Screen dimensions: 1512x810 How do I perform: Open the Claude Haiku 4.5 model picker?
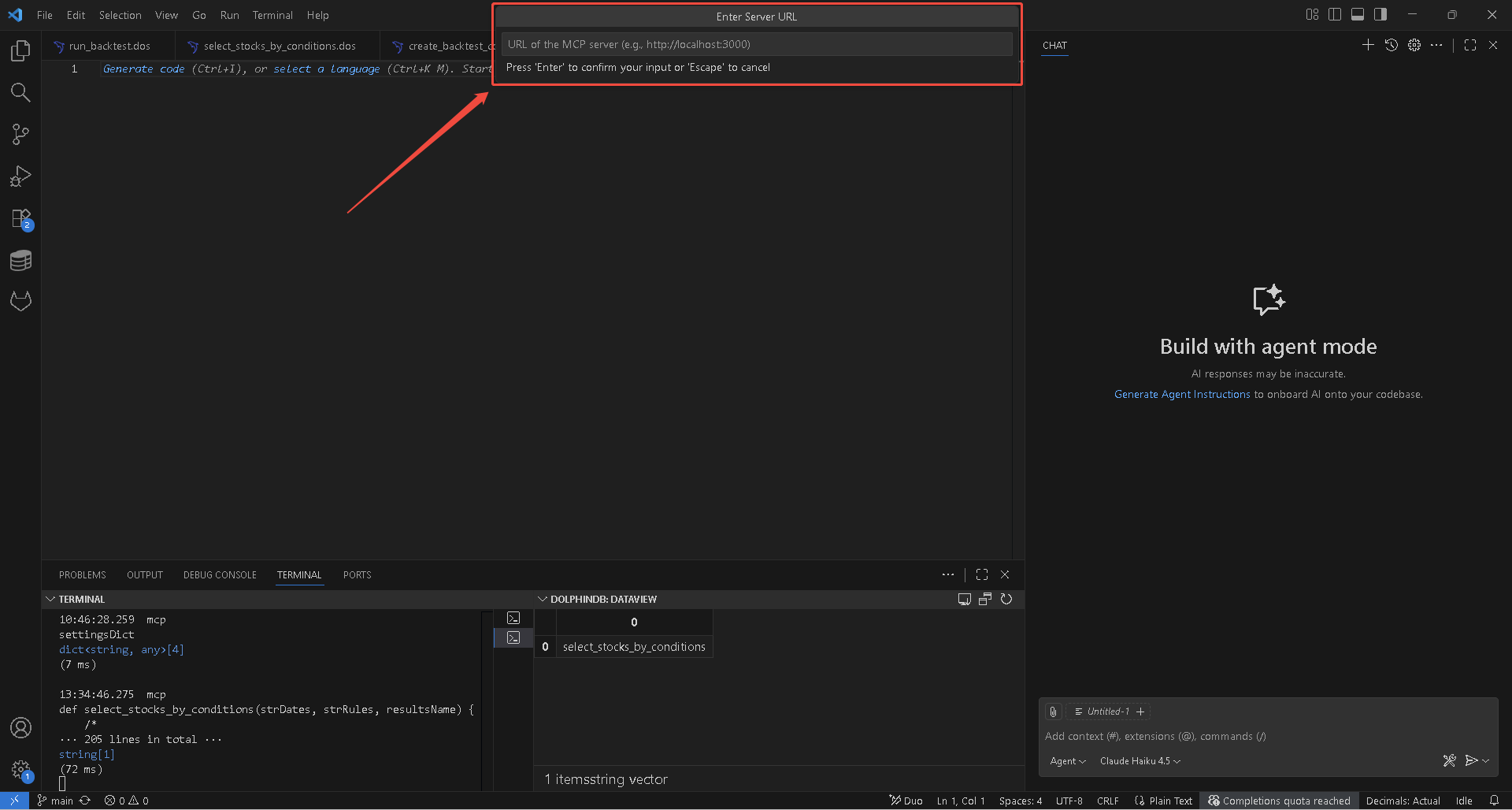[1140, 761]
